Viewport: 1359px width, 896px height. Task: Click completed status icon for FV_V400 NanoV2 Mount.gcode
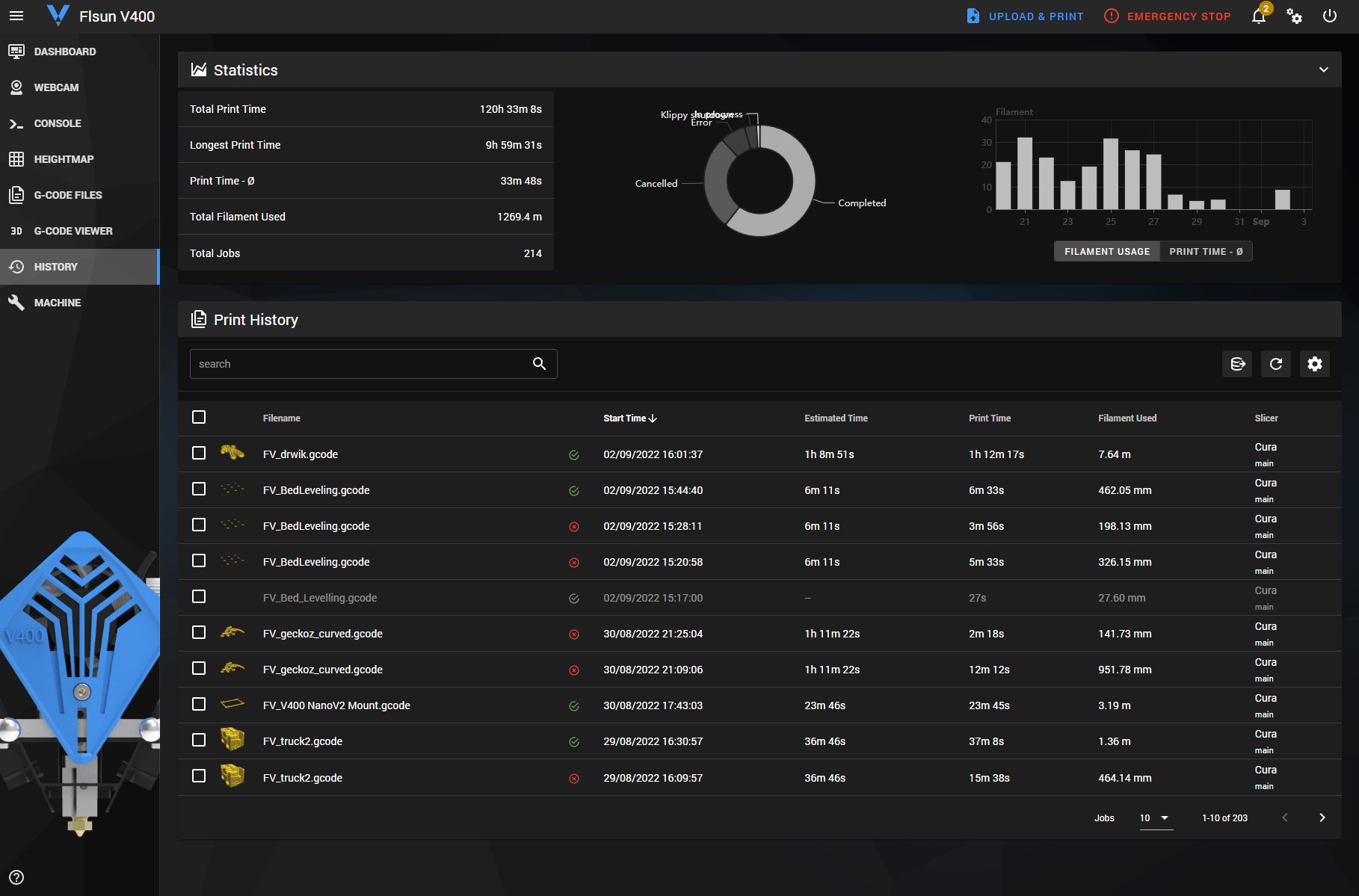[574, 706]
